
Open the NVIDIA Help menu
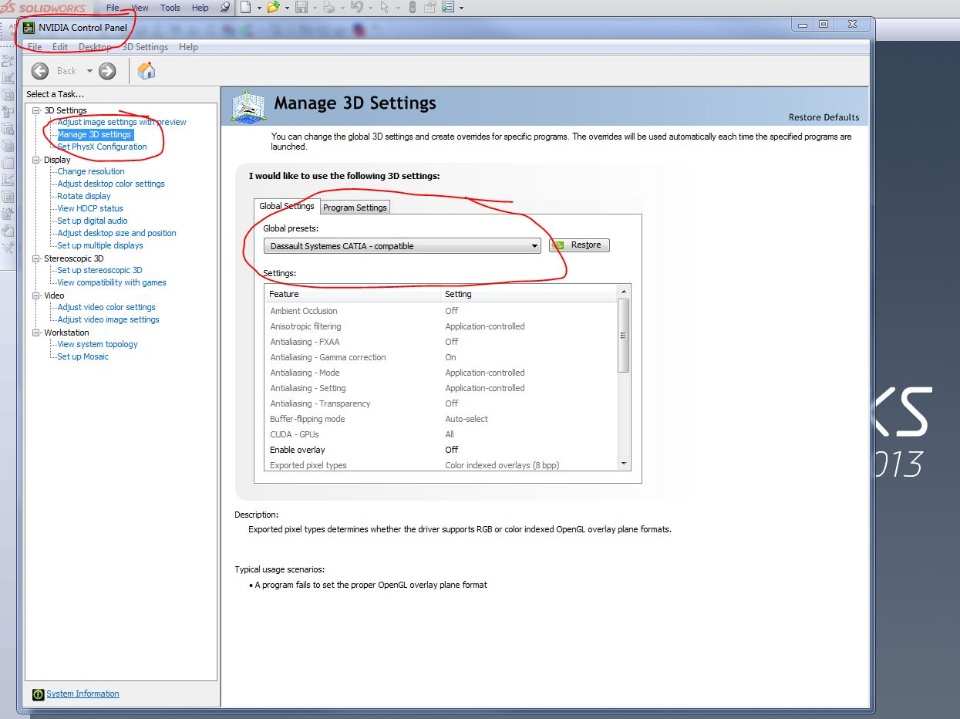189,47
